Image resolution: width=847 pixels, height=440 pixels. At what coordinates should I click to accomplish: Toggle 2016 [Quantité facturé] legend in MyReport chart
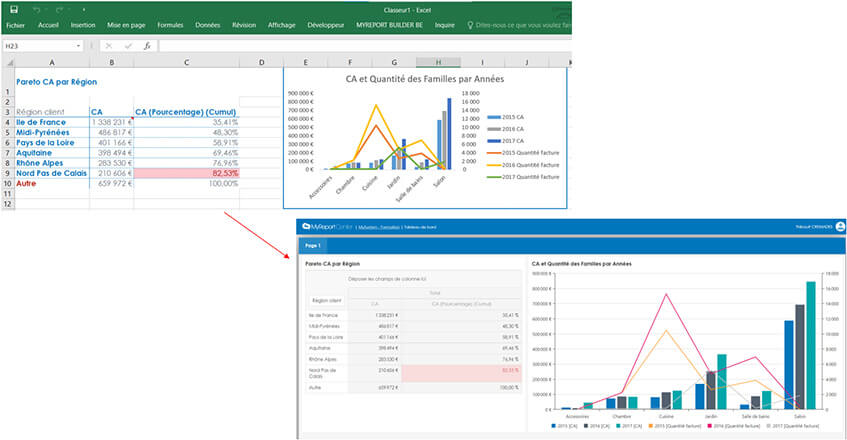[734, 427]
